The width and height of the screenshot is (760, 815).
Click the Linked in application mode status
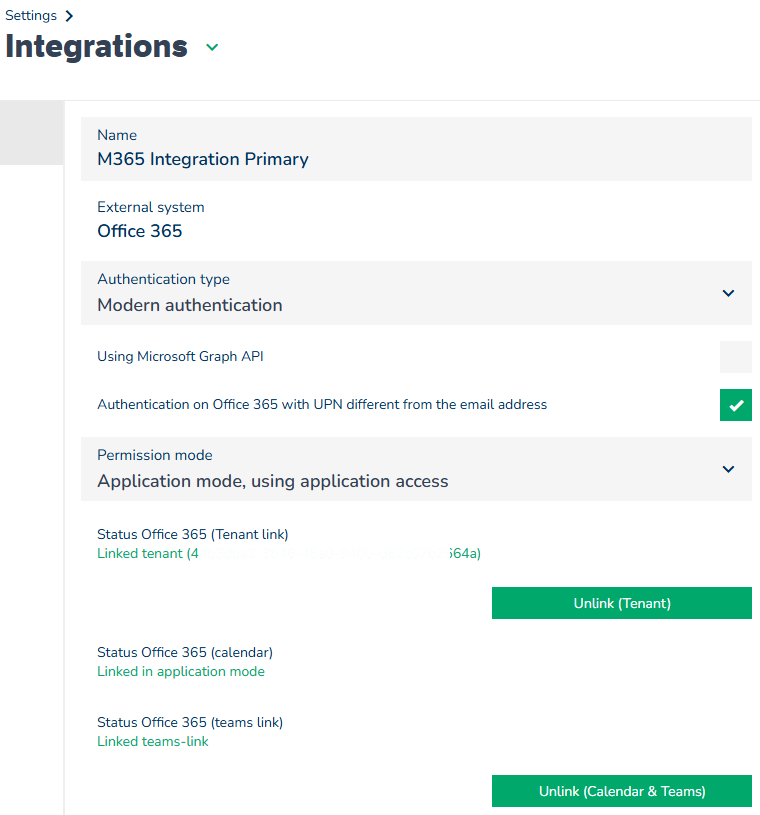[181, 672]
